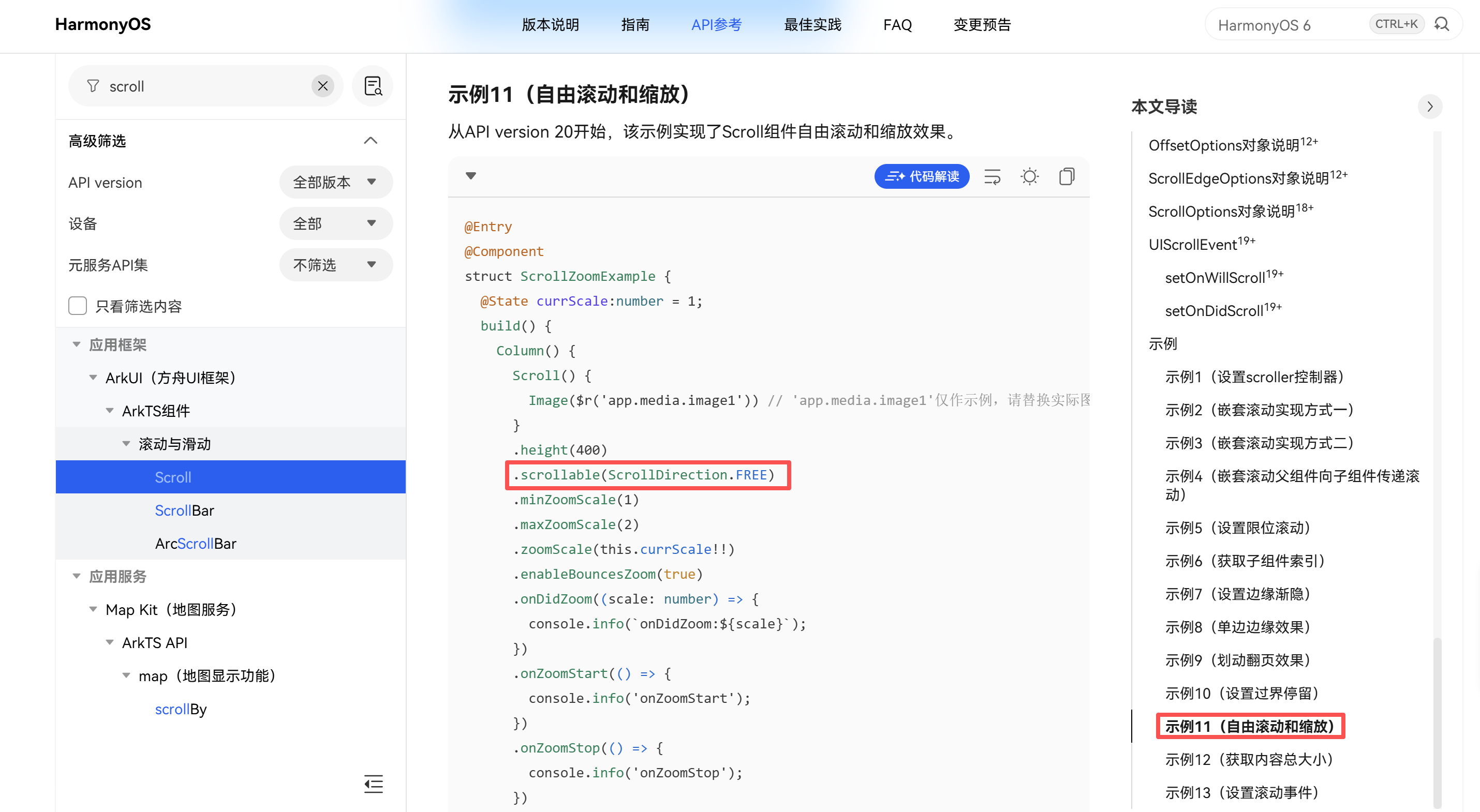Viewport: 1480px width, 812px height.
Task: Jump to 示例 heading in outline
Action: coord(1163,343)
